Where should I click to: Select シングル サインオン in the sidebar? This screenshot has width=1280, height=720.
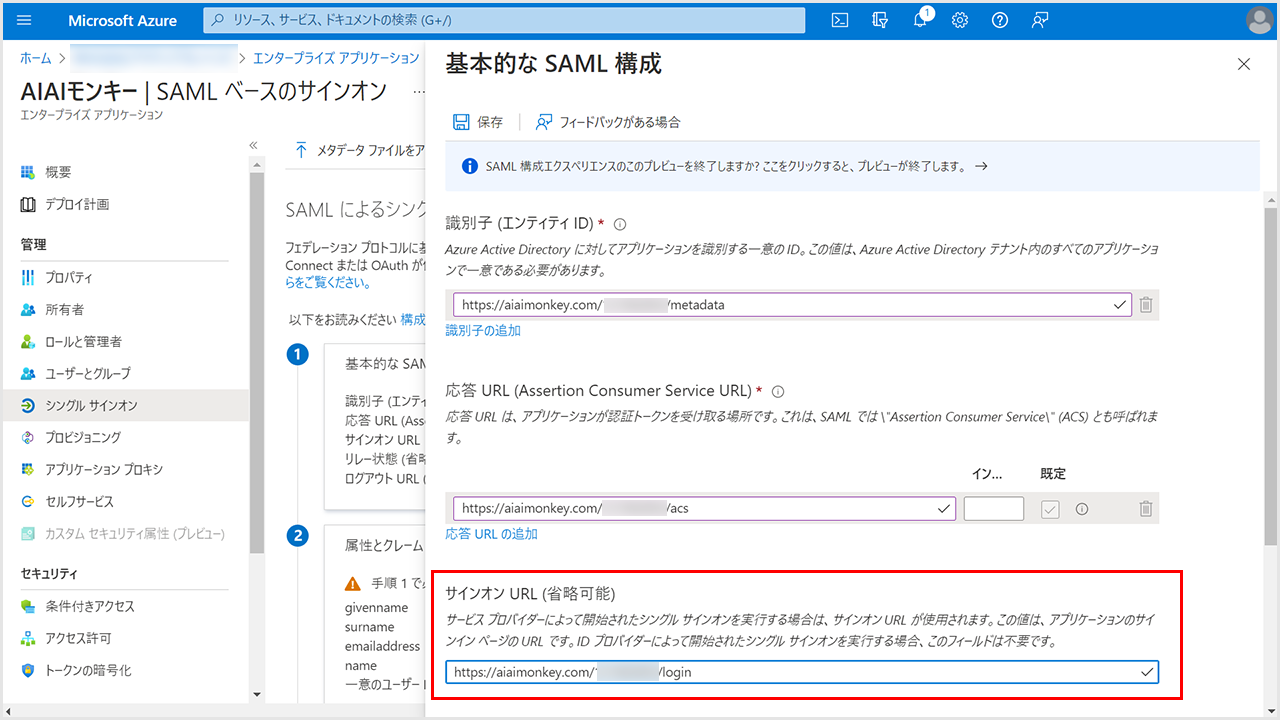91,405
